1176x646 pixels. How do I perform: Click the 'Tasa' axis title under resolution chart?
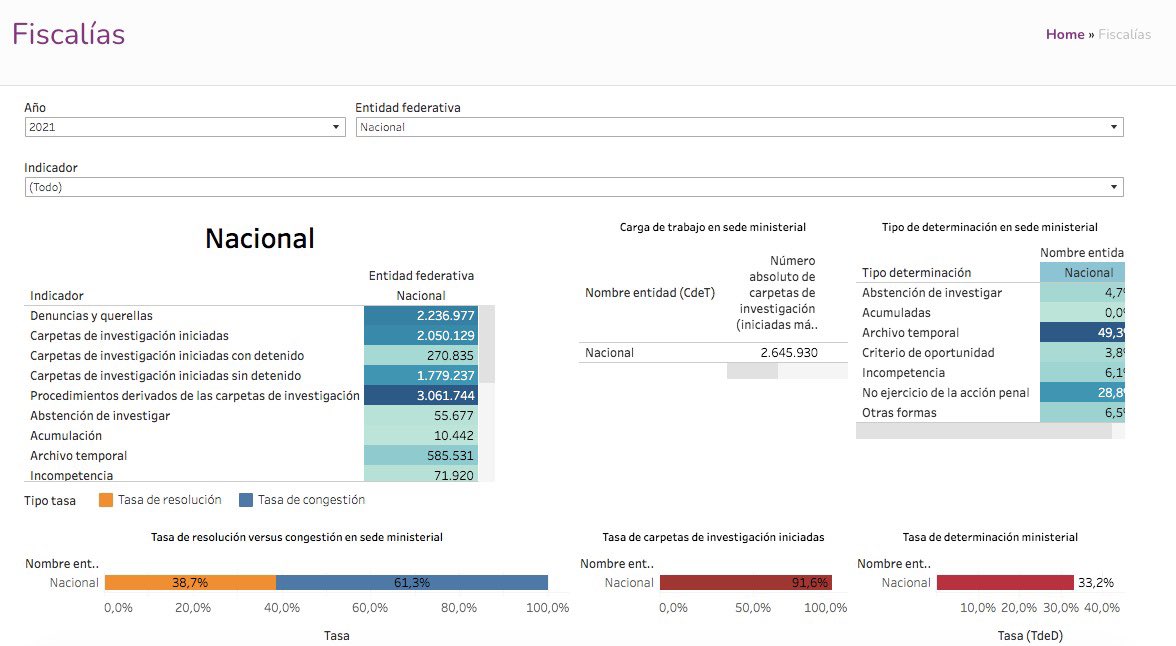coord(337,635)
